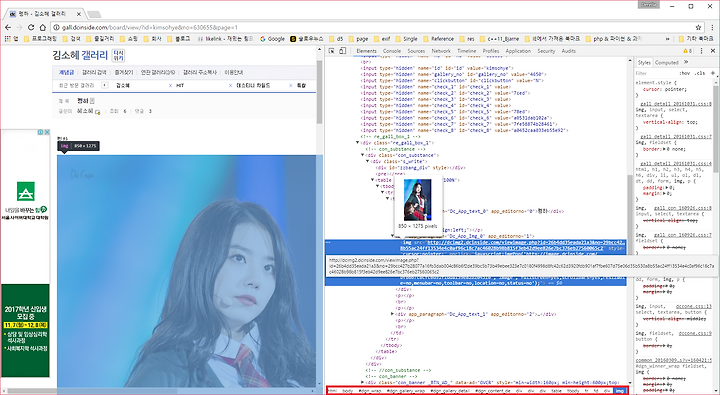
Task: Collapse the s_write div node
Action: point(367,161)
